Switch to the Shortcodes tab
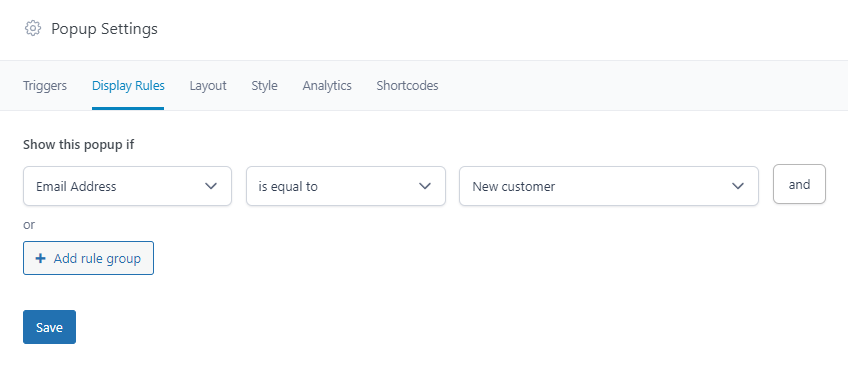This screenshot has width=848, height=371. (x=407, y=85)
